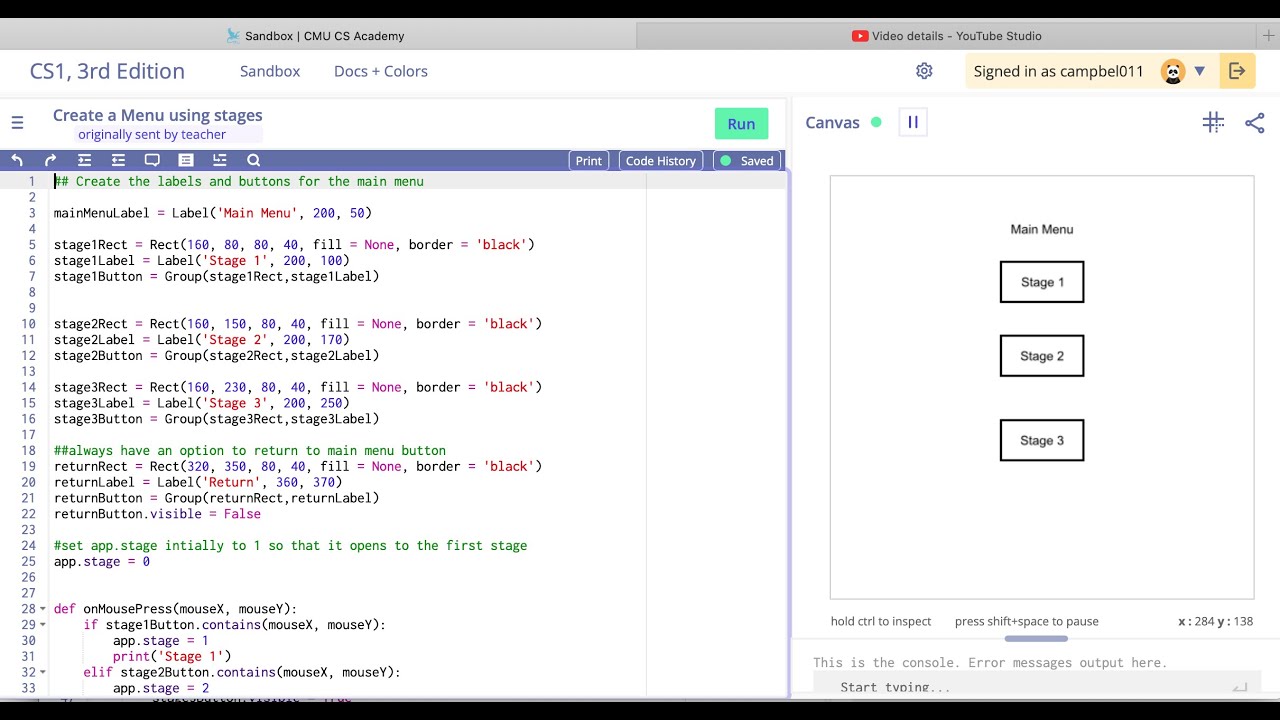Run the program with the Run button
The image size is (1280, 720).
point(741,124)
